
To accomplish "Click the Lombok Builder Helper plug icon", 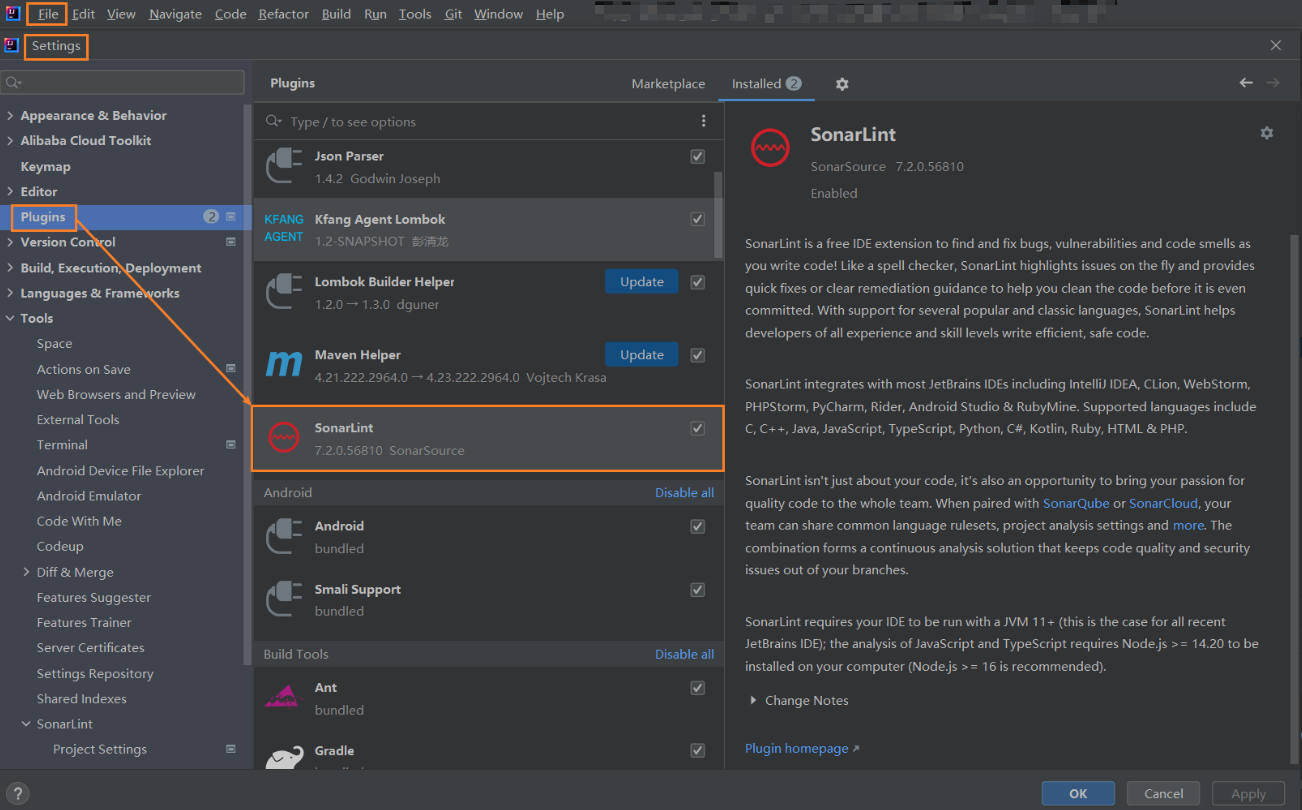I will pyautogui.click(x=284, y=292).
